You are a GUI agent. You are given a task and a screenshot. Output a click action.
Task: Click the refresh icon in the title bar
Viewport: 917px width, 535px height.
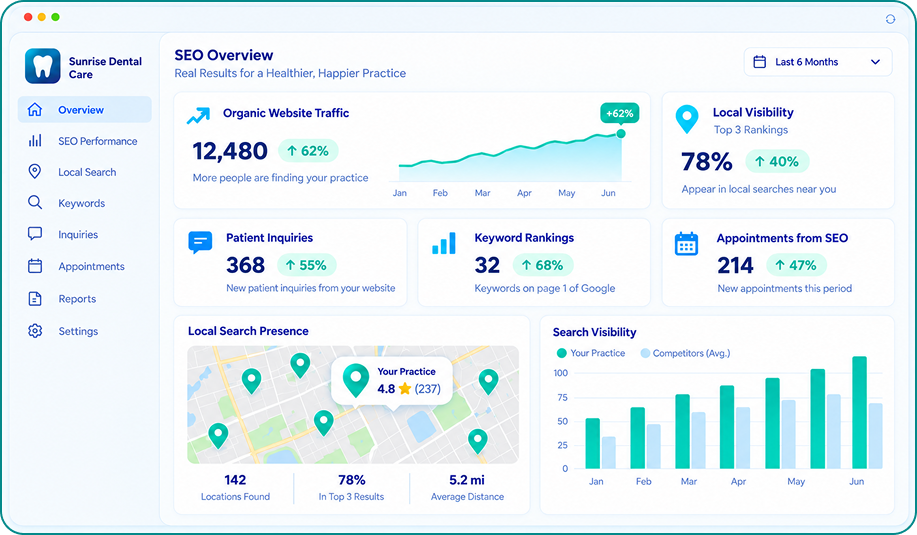[890, 19]
